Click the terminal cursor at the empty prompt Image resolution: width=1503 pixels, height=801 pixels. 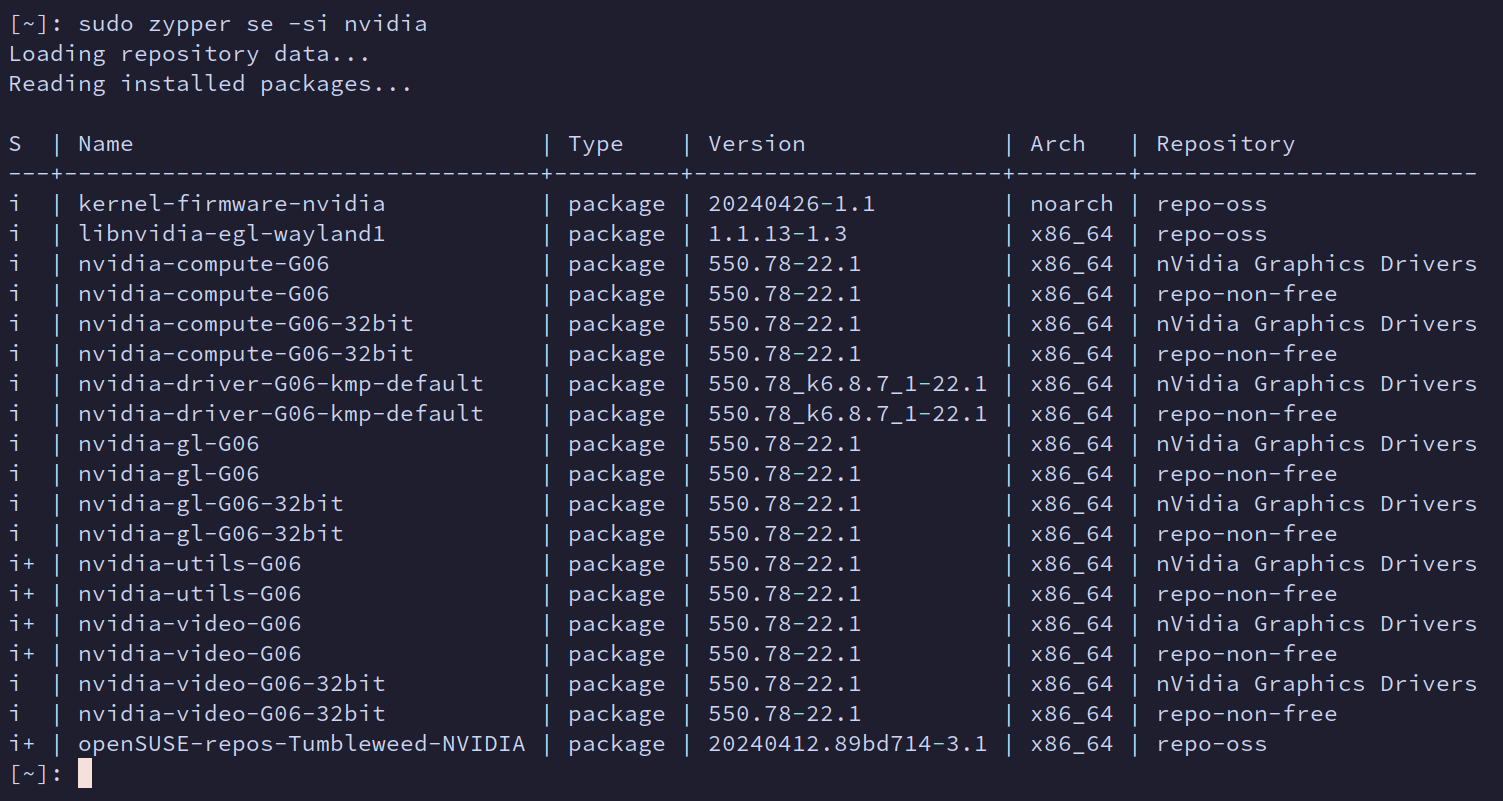[84, 773]
